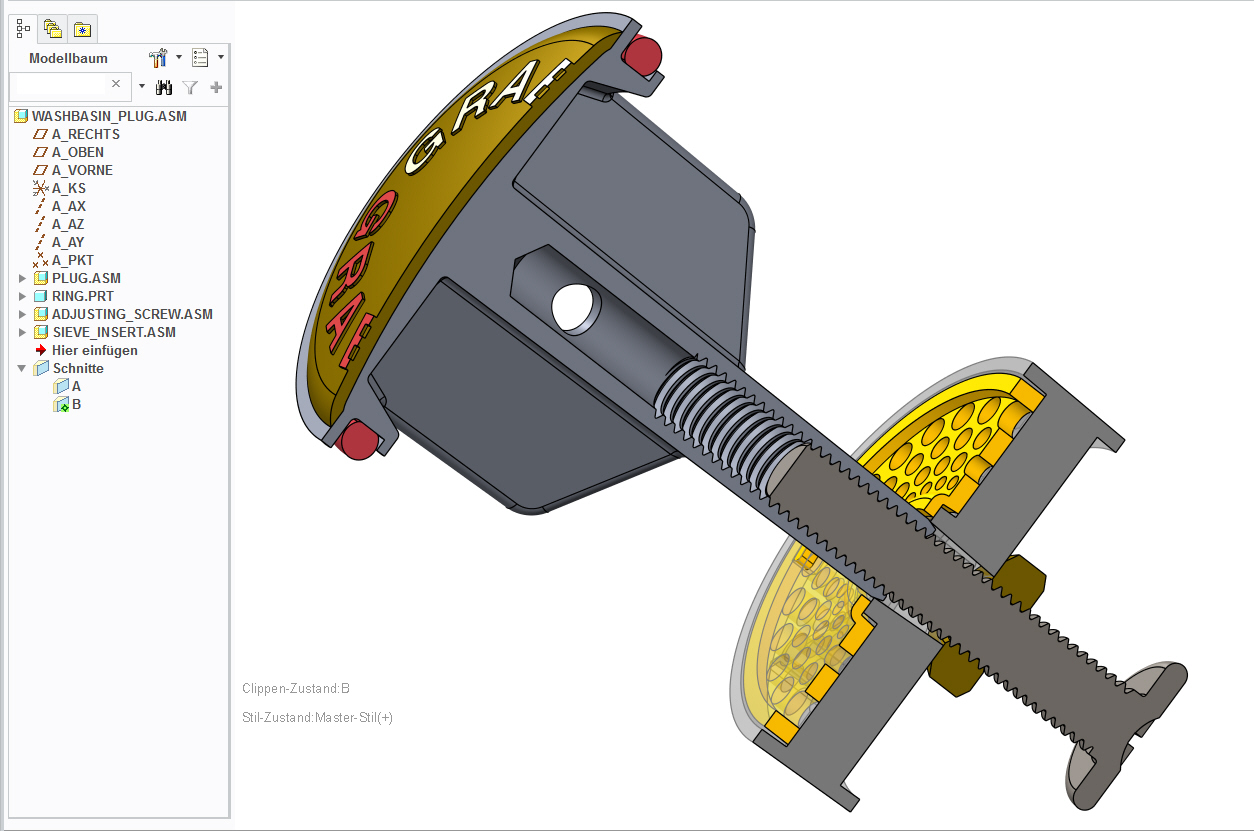Click the tree filter funnel icon
This screenshot has height=831, width=1254.
click(x=191, y=87)
